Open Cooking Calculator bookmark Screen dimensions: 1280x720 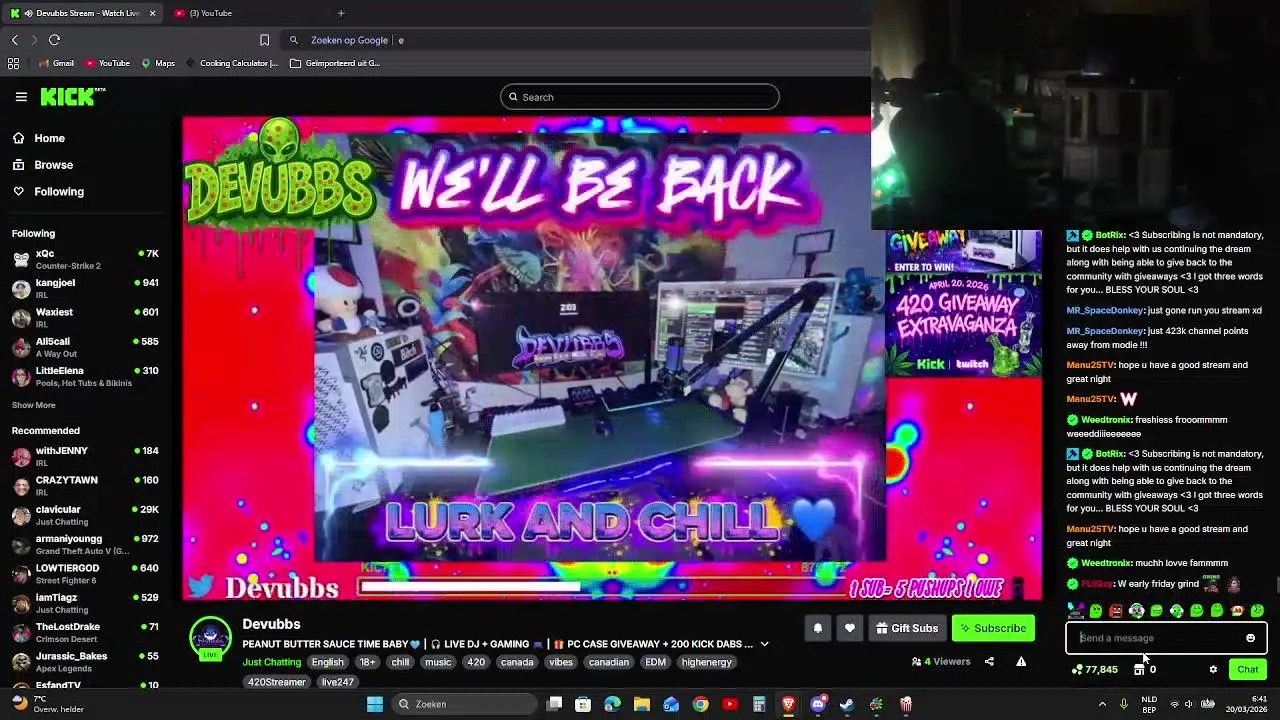pyautogui.click(x=231, y=63)
